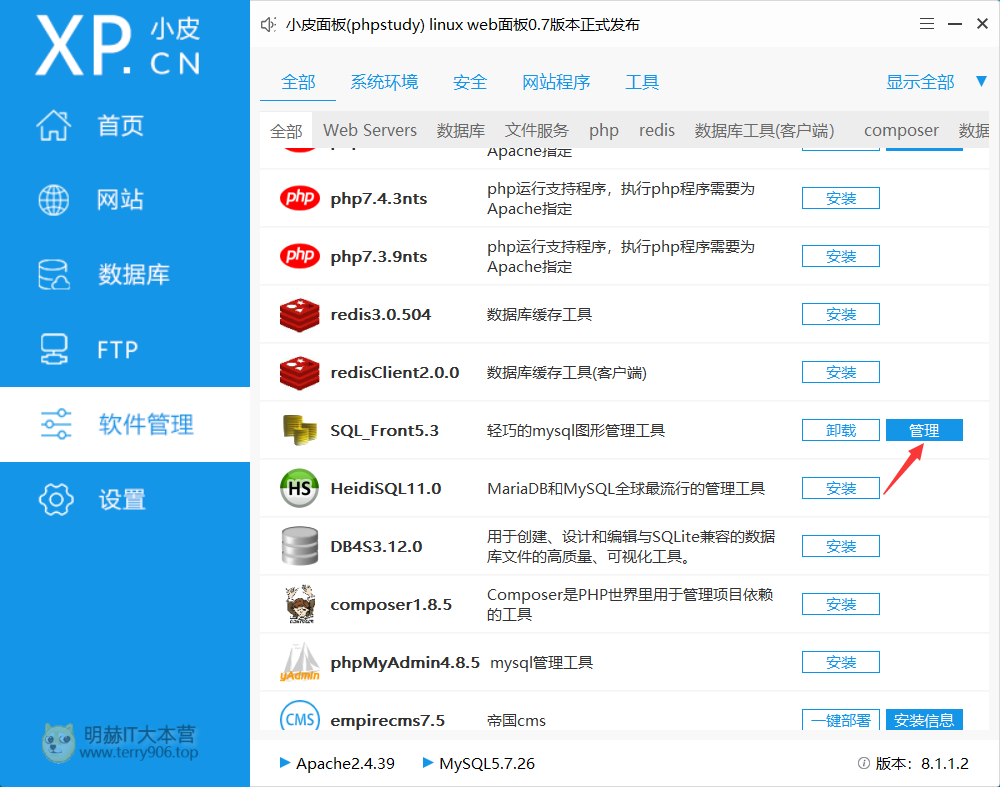
Task: Click the phpstudy linux web面板 announcement text
Action: pyautogui.click(x=462, y=25)
